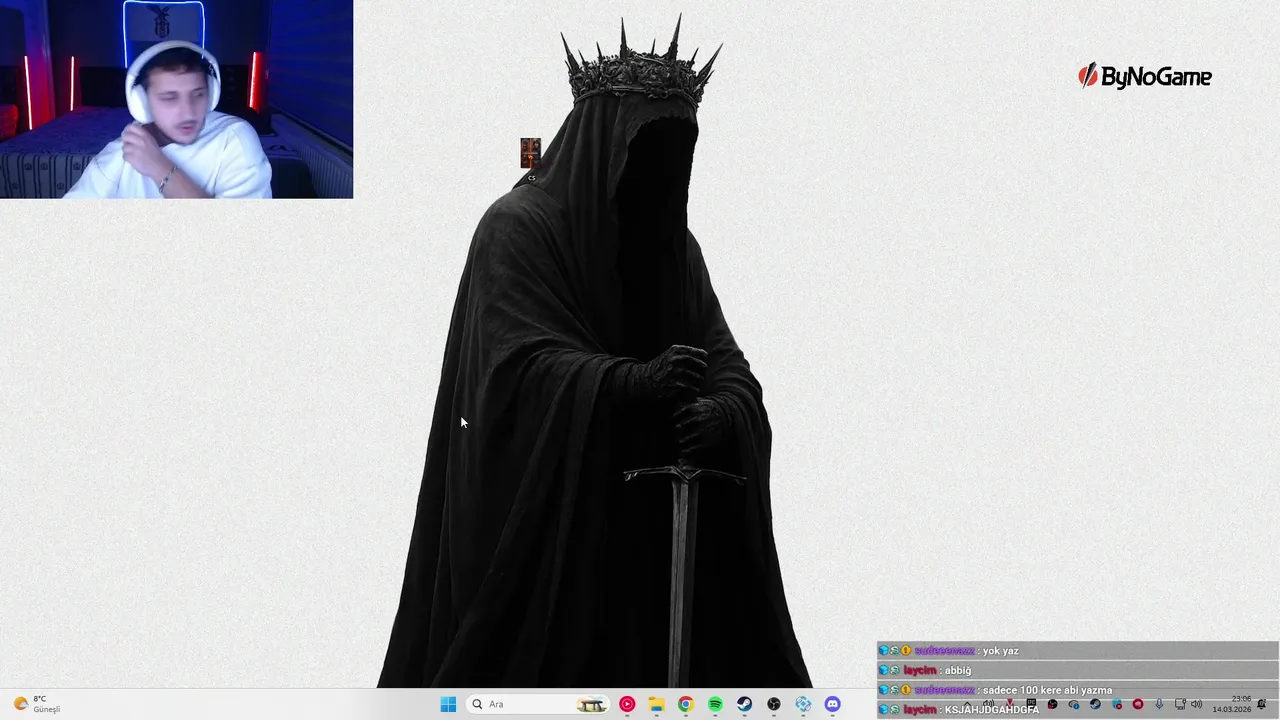The image size is (1280, 720).
Task: Open the Steam icon in the system tray
Action: pyautogui.click(x=1095, y=704)
